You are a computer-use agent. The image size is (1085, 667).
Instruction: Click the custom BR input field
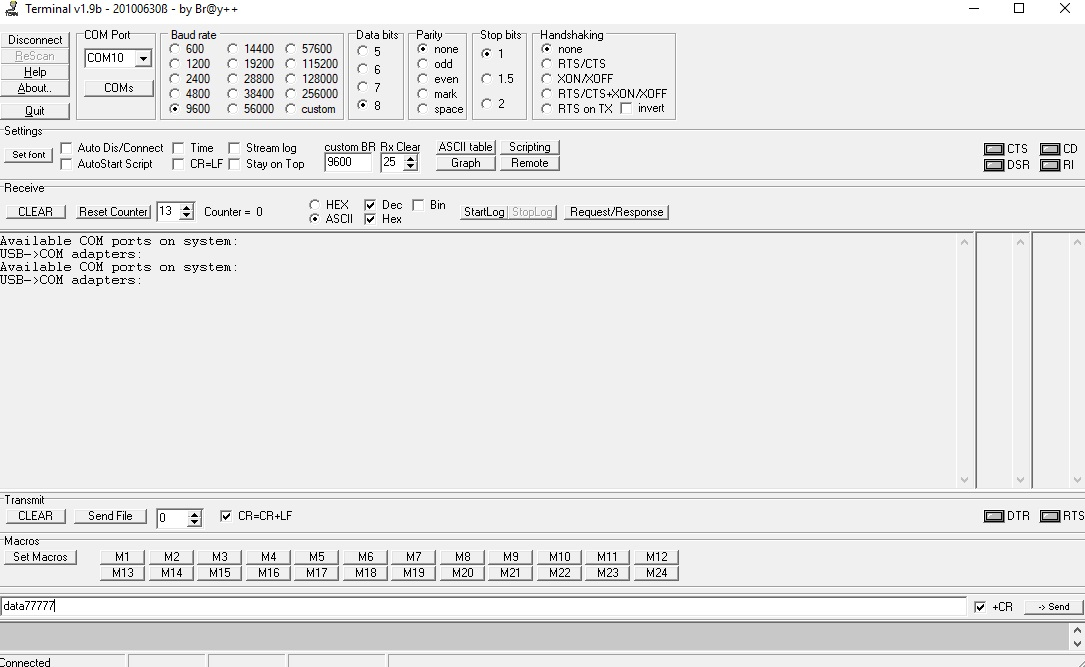(x=348, y=163)
